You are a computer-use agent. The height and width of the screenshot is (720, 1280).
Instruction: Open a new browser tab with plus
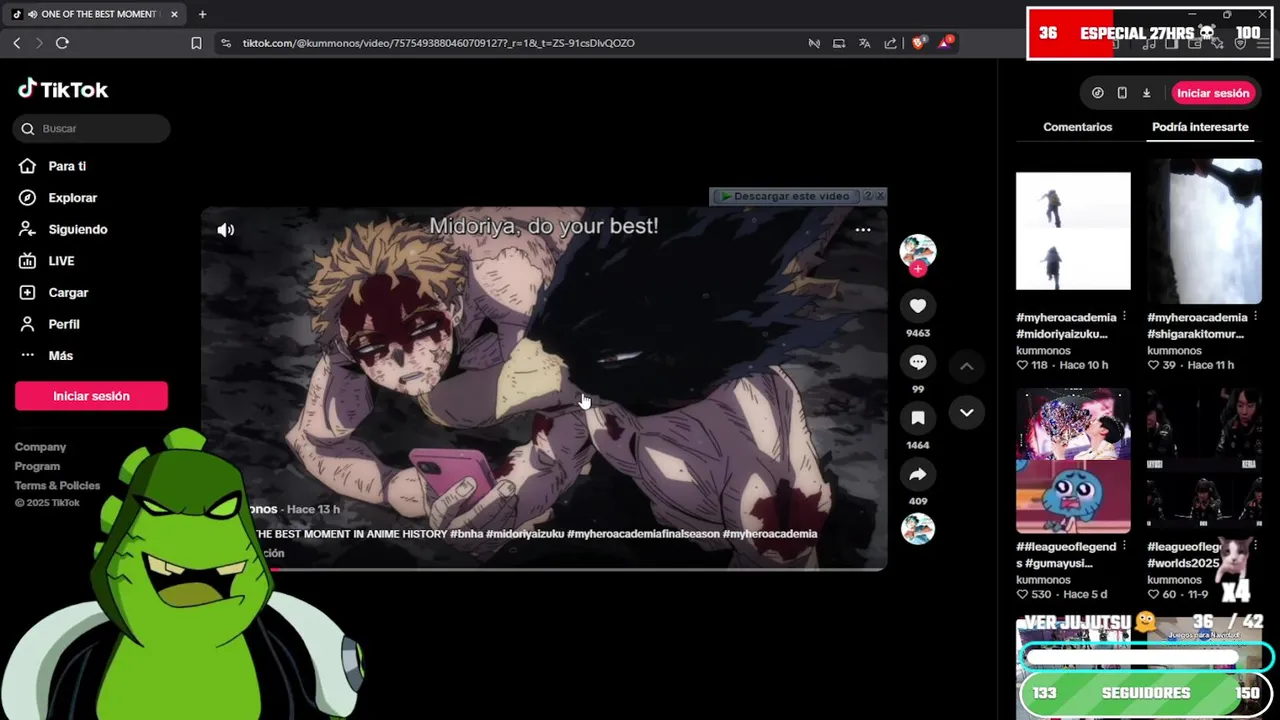202,14
